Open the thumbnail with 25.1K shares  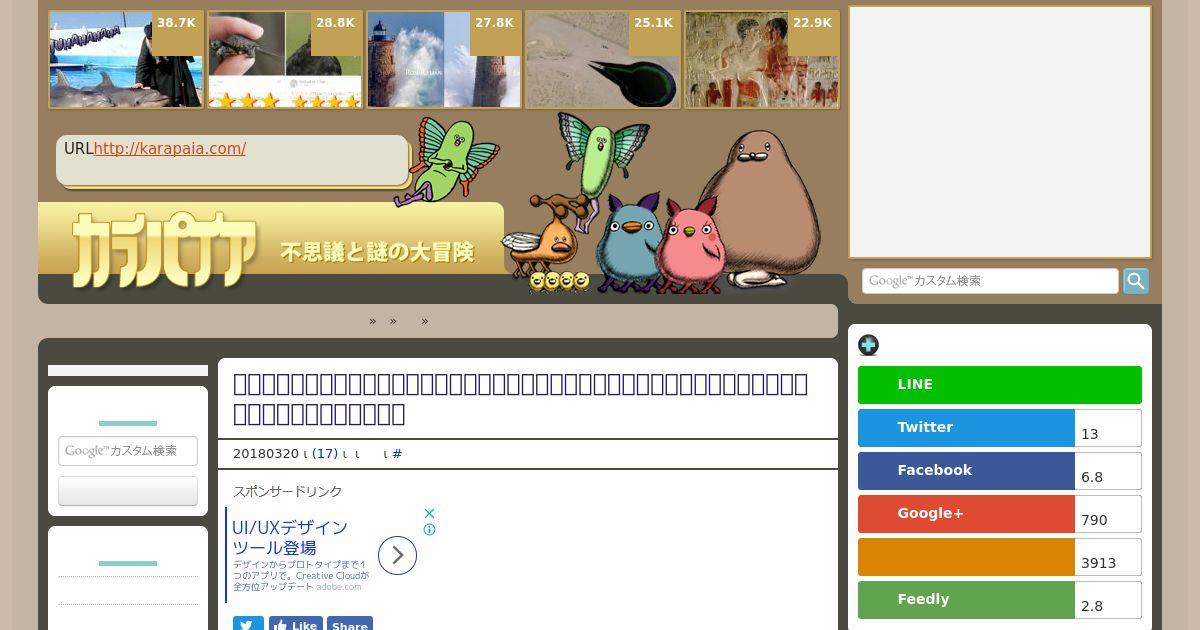pos(603,59)
